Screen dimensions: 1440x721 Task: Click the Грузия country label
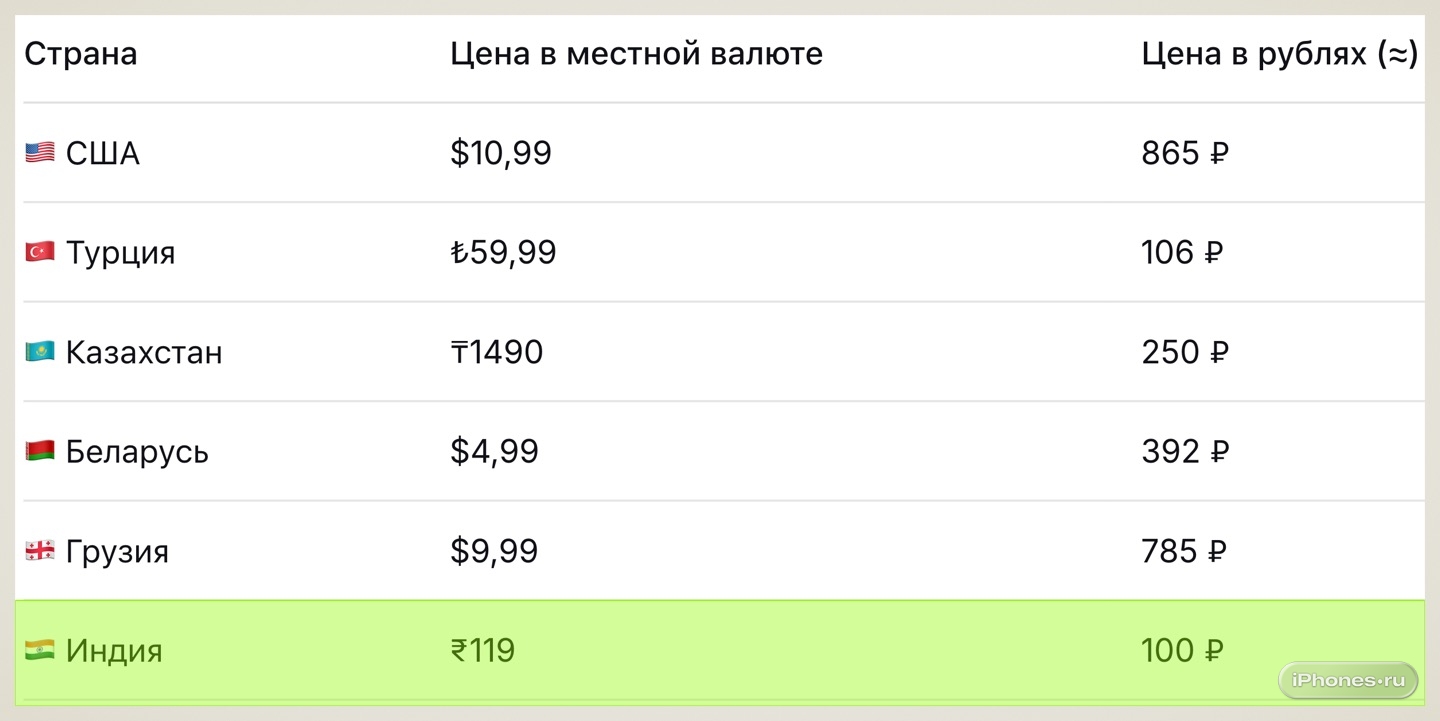[117, 551]
